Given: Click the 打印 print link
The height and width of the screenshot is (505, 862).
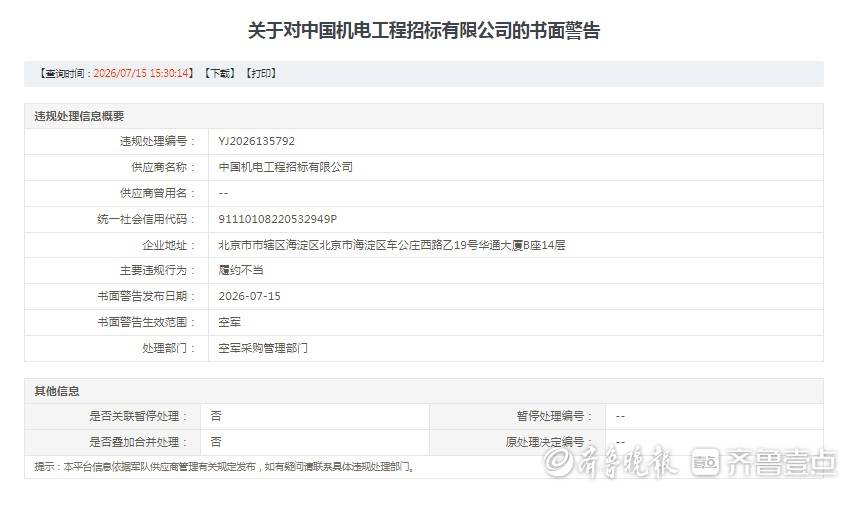Looking at the screenshot, I should click(x=261, y=74).
